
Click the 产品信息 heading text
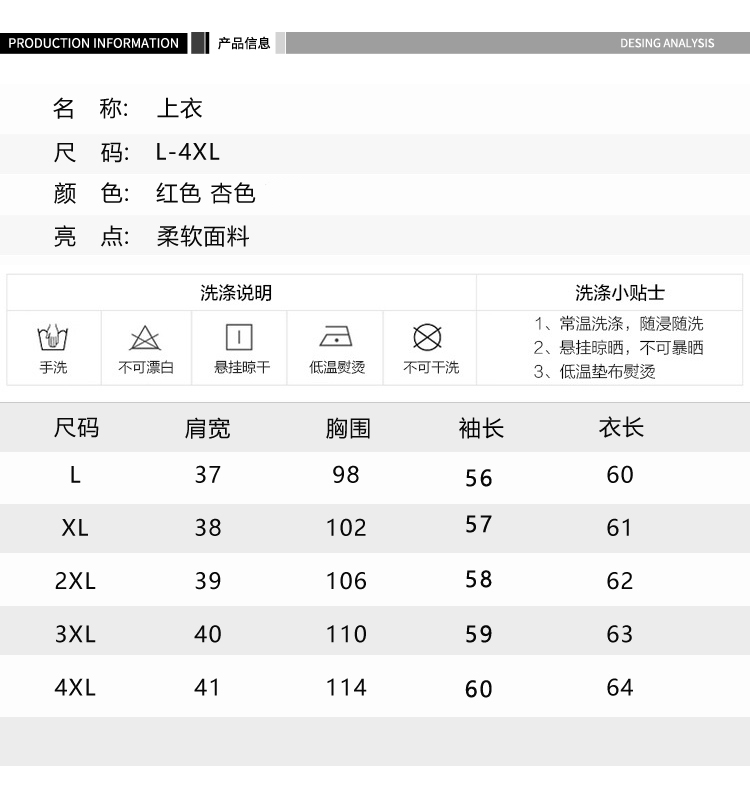(243, 43)
